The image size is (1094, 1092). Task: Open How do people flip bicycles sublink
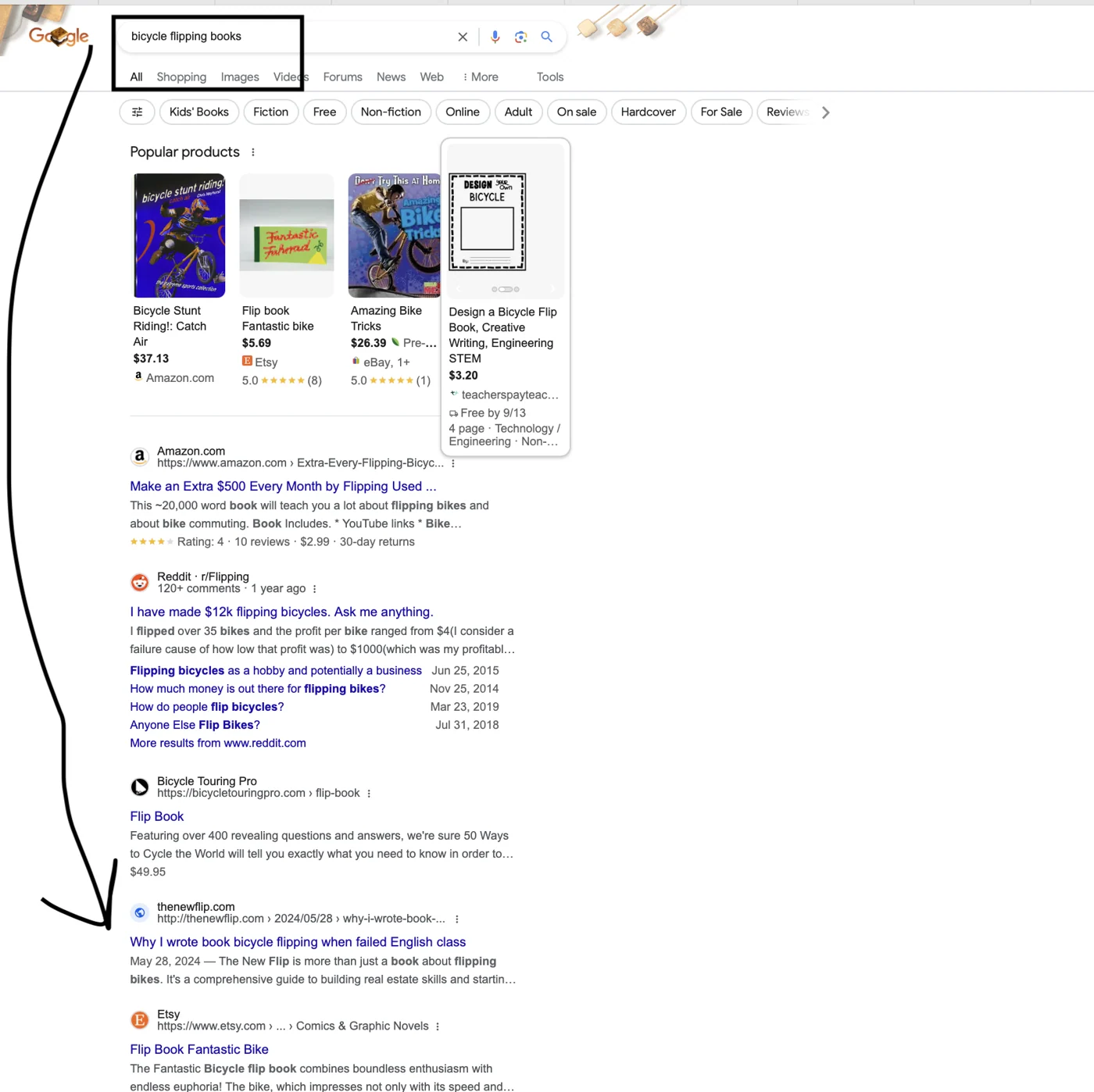click(x=207, y=707)
